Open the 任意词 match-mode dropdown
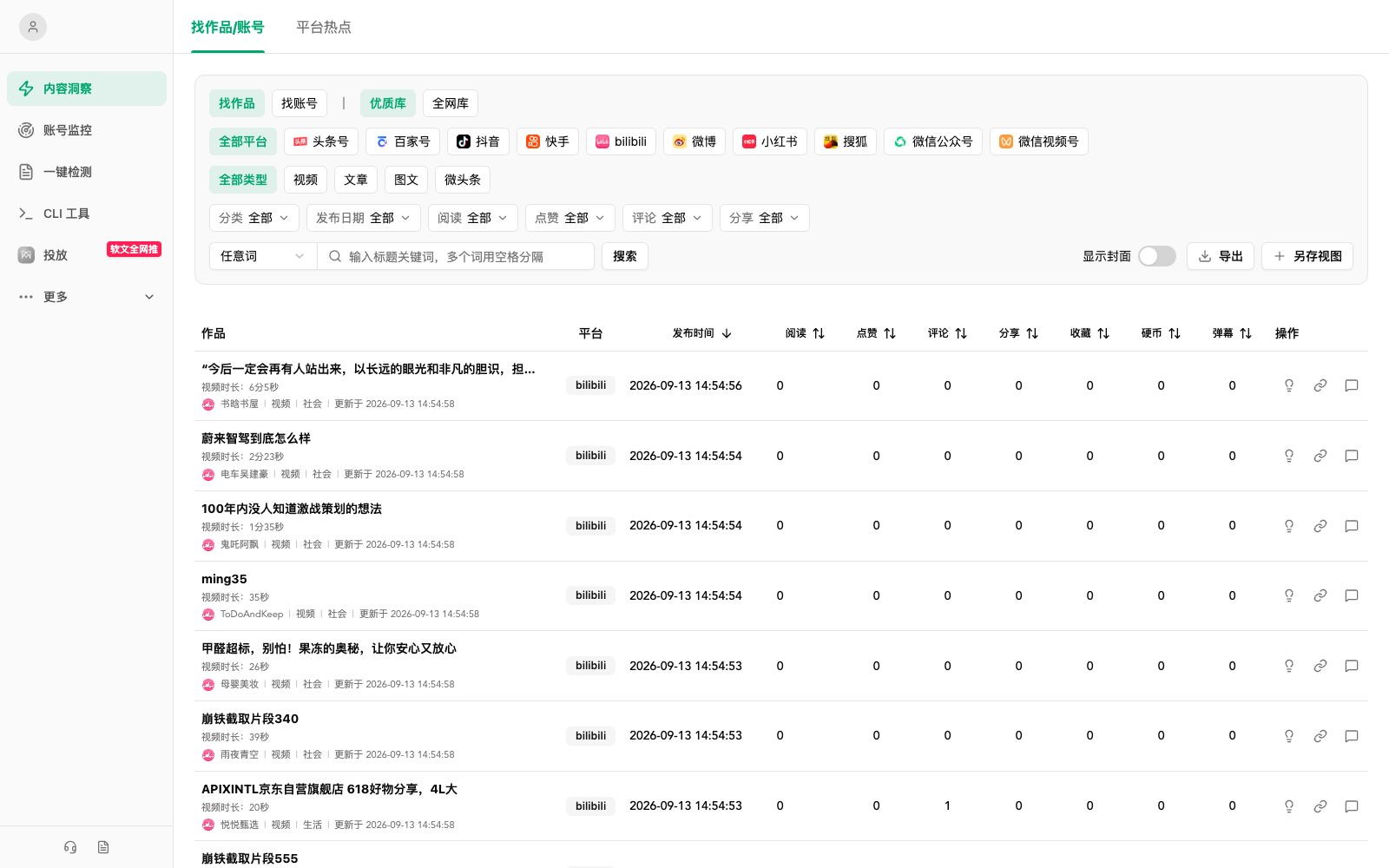Screen dimensions: 1389x868 tap(263, 256)
